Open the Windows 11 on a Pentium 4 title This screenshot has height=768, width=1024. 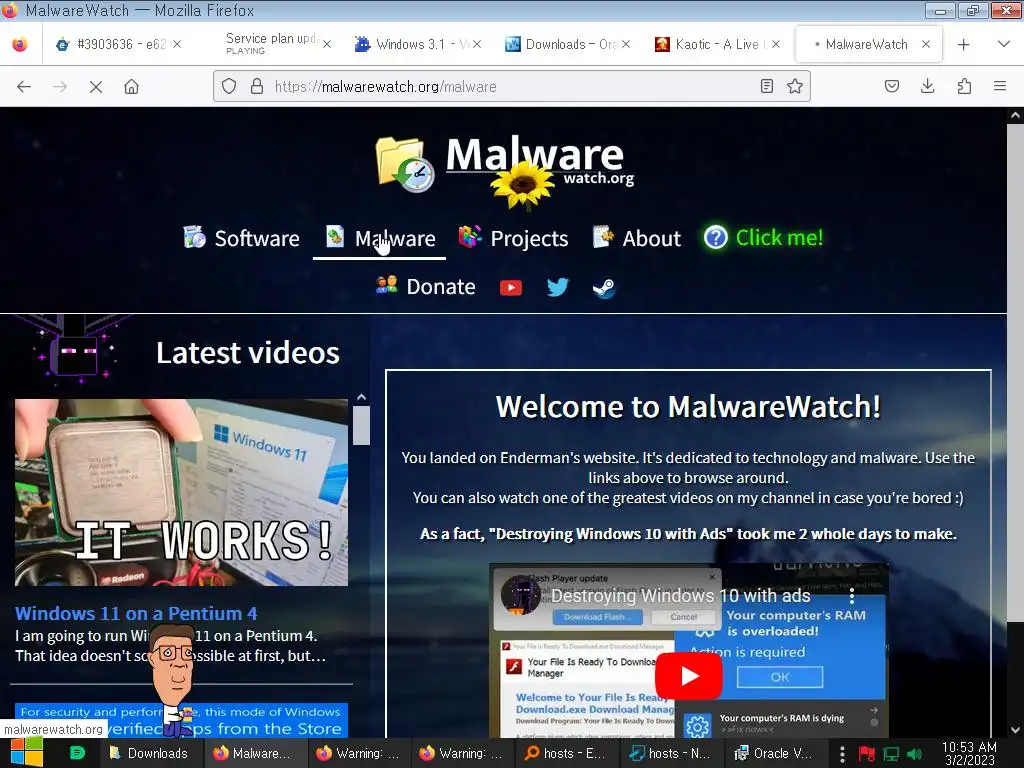(x=136, y=613)
